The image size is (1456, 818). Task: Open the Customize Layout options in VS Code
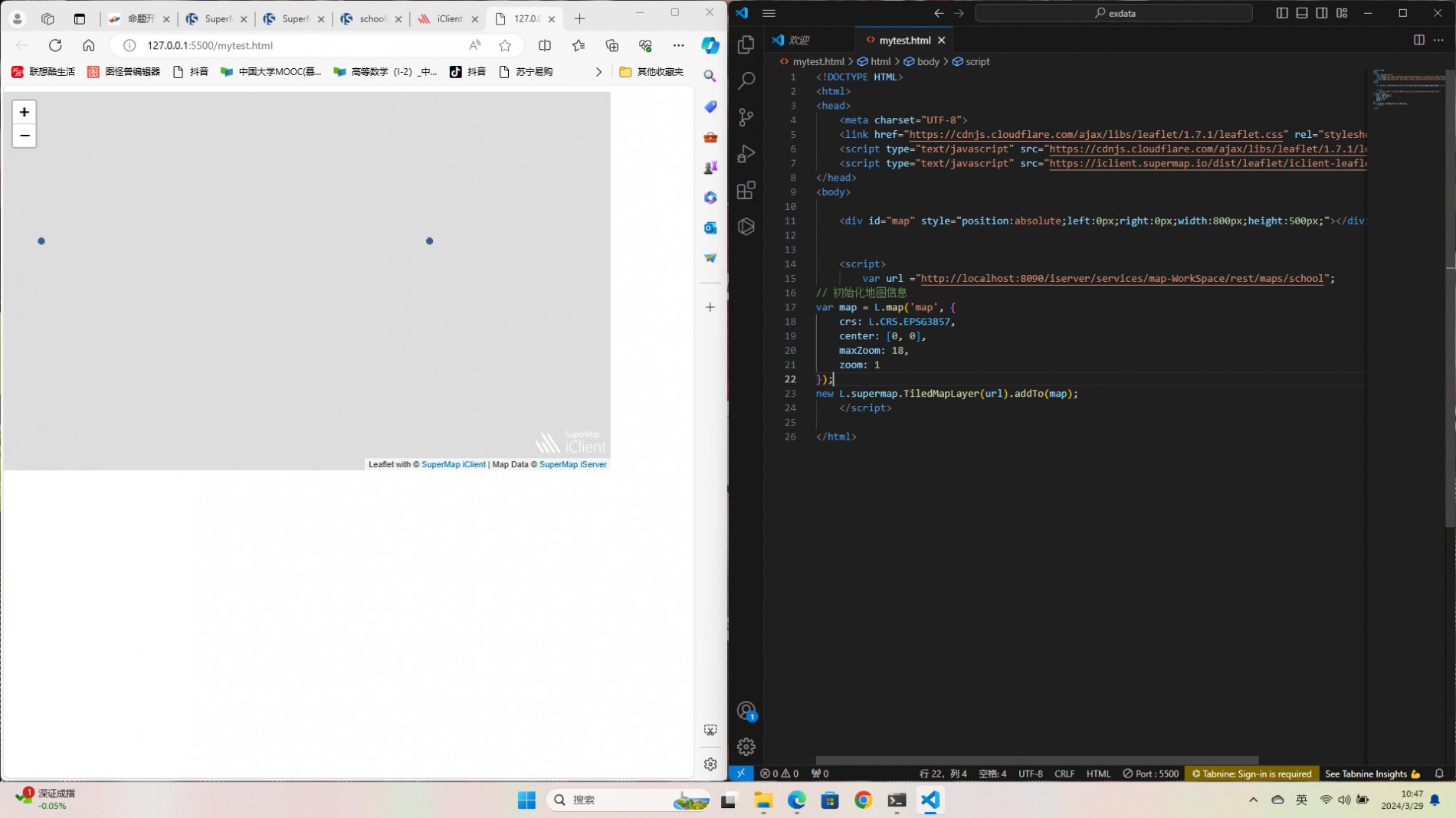(1342, 13)
